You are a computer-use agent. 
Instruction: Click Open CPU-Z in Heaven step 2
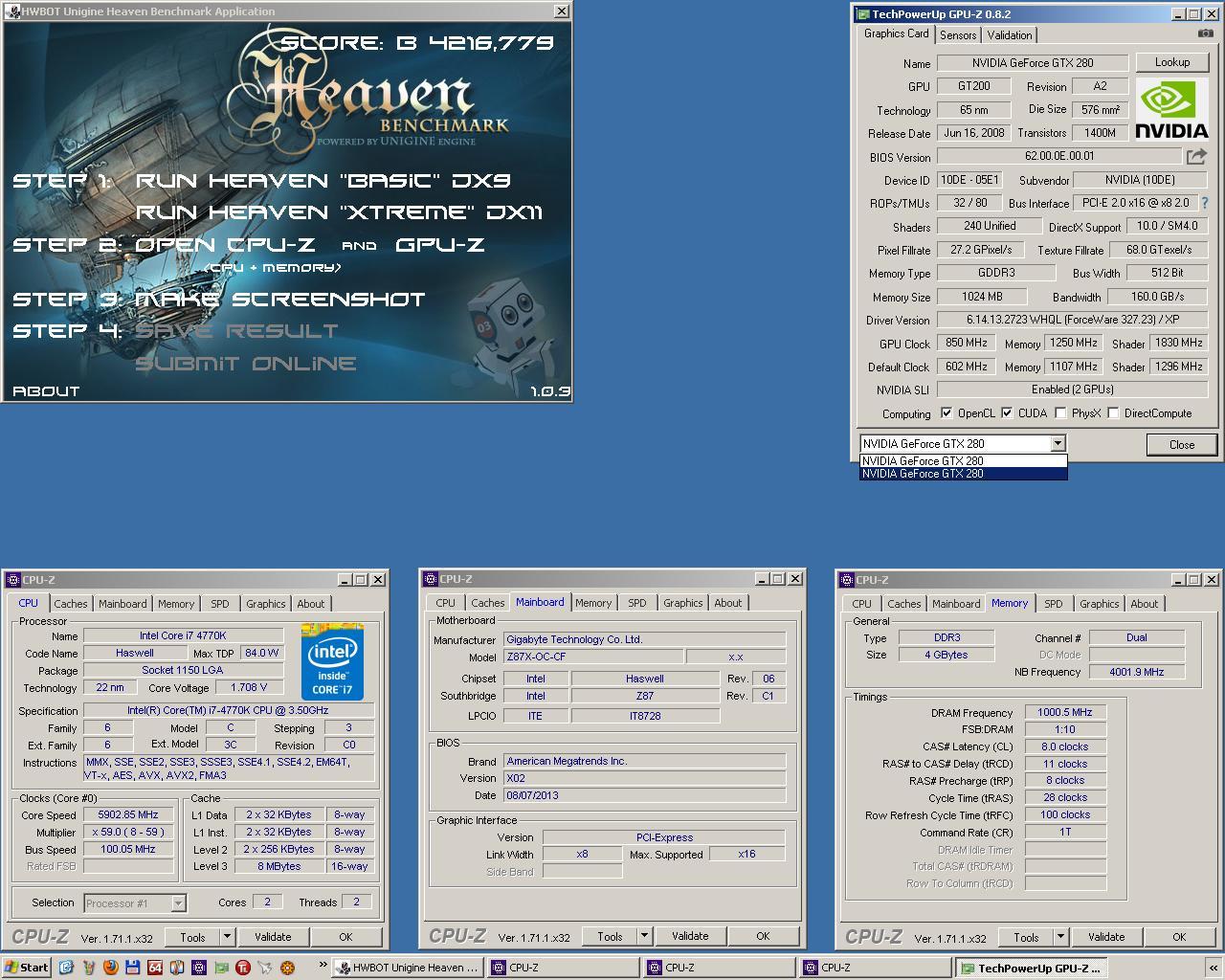225,245
